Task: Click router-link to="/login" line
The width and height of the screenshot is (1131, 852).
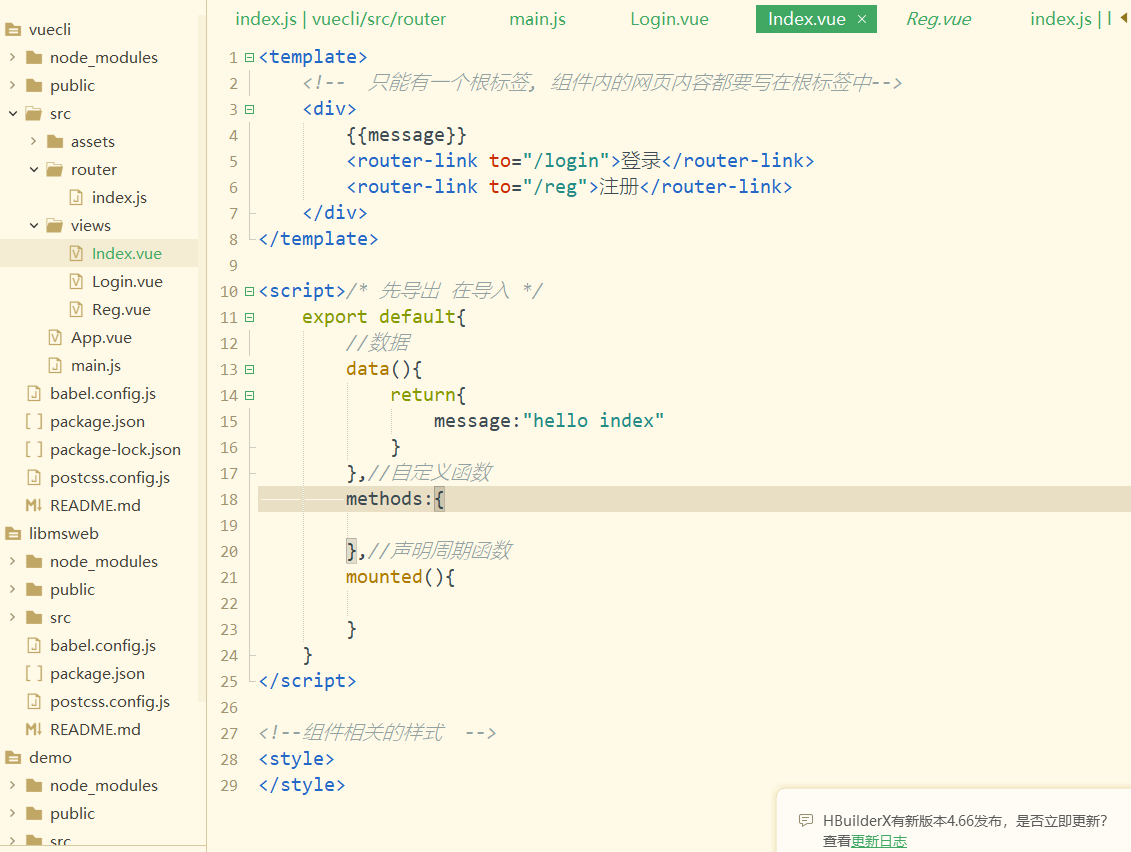Action: pyautogui.click(x=580, y=161)
